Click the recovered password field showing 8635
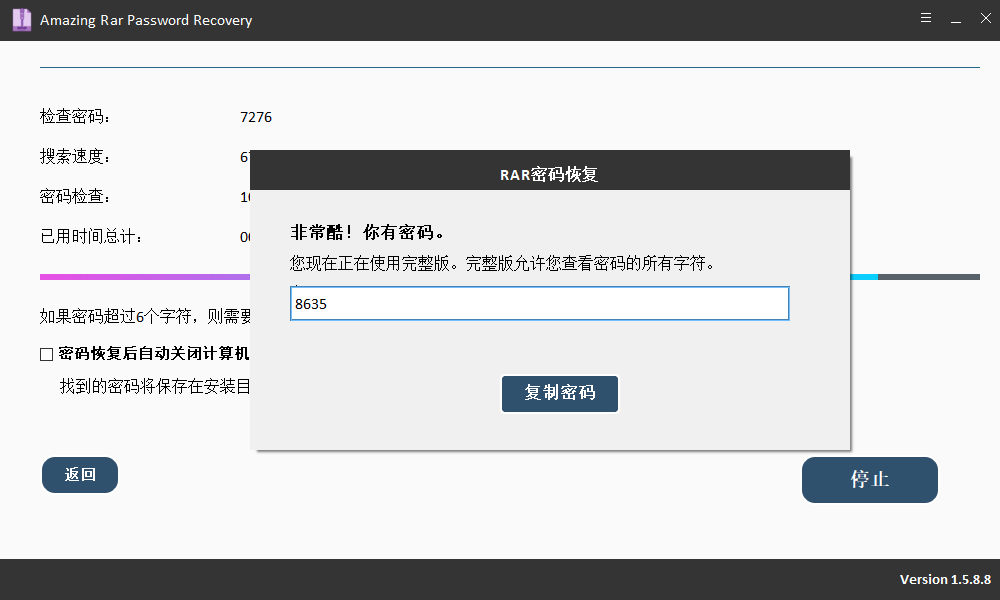 (540, 304)
